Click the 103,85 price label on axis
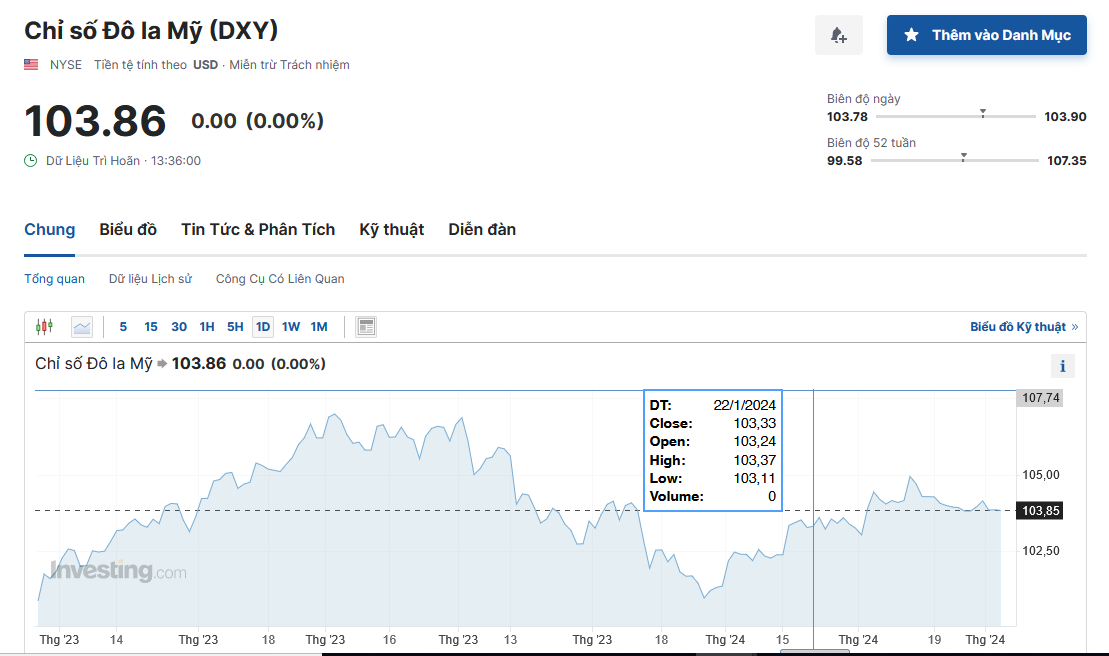This screenshot has width=1109, height=656. tap(1040, 511)
